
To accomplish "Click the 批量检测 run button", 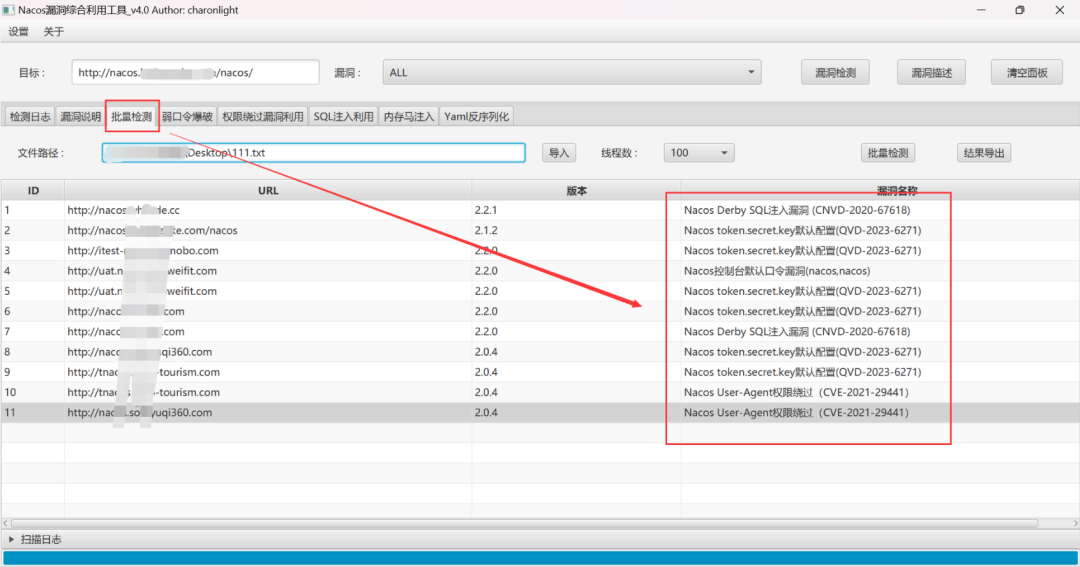I will [888, 153].
